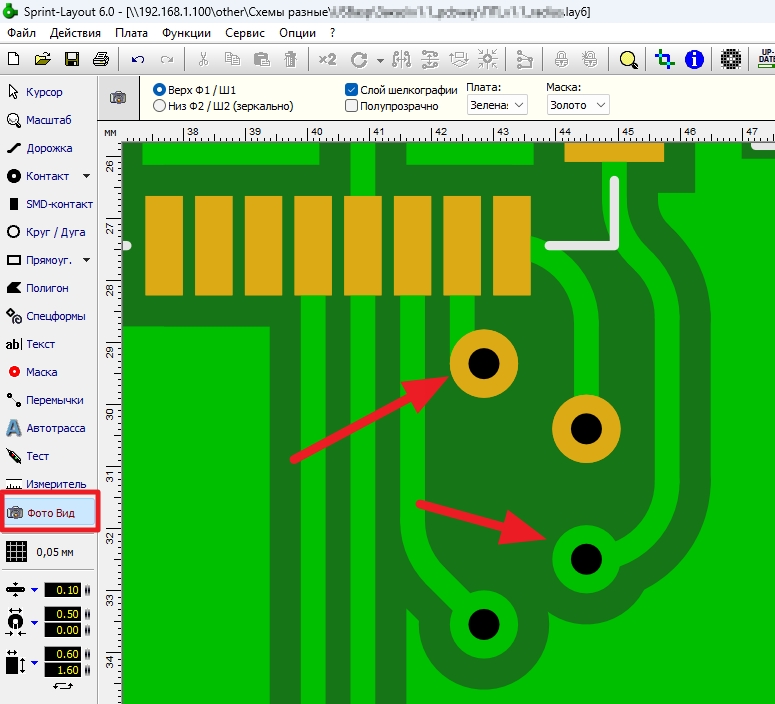The width and height of the screenshot is (775, 704).
Task: Click the track width value 0.10
Action: 63,590
